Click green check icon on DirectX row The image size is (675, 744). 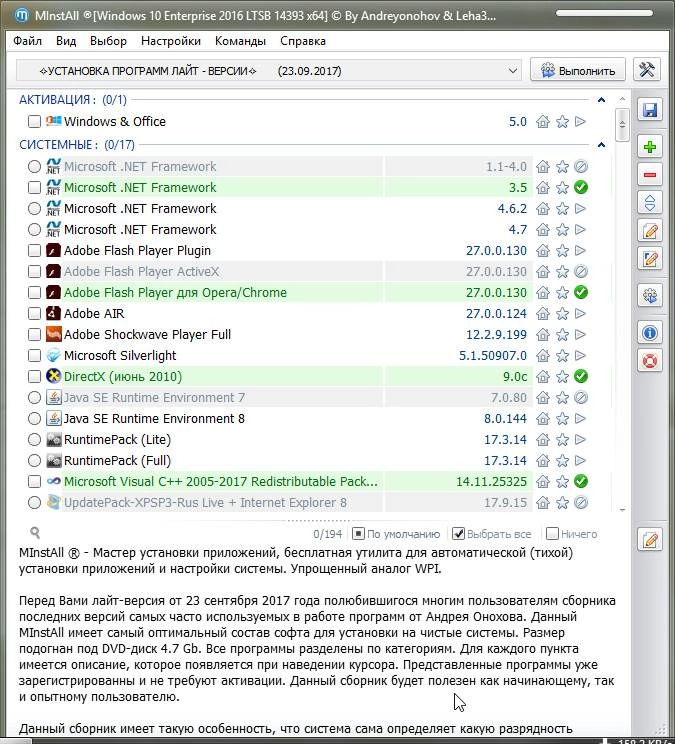[x=581, y=377]
